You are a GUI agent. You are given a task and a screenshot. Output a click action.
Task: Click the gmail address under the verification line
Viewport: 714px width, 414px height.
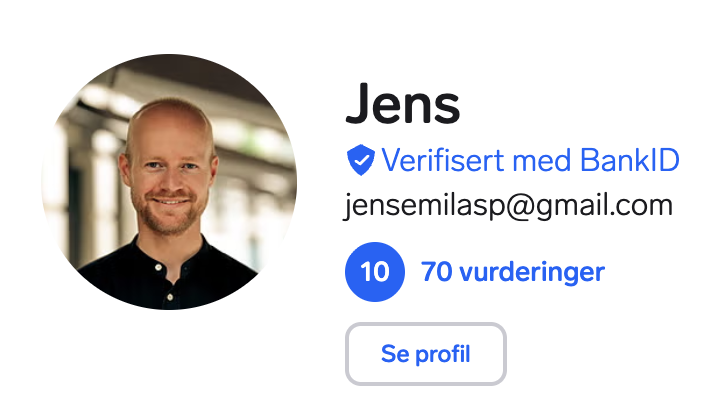[x=508, y=206]
